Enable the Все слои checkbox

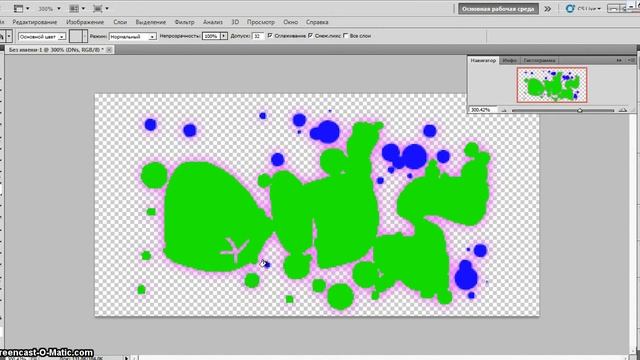pos(346,36)
